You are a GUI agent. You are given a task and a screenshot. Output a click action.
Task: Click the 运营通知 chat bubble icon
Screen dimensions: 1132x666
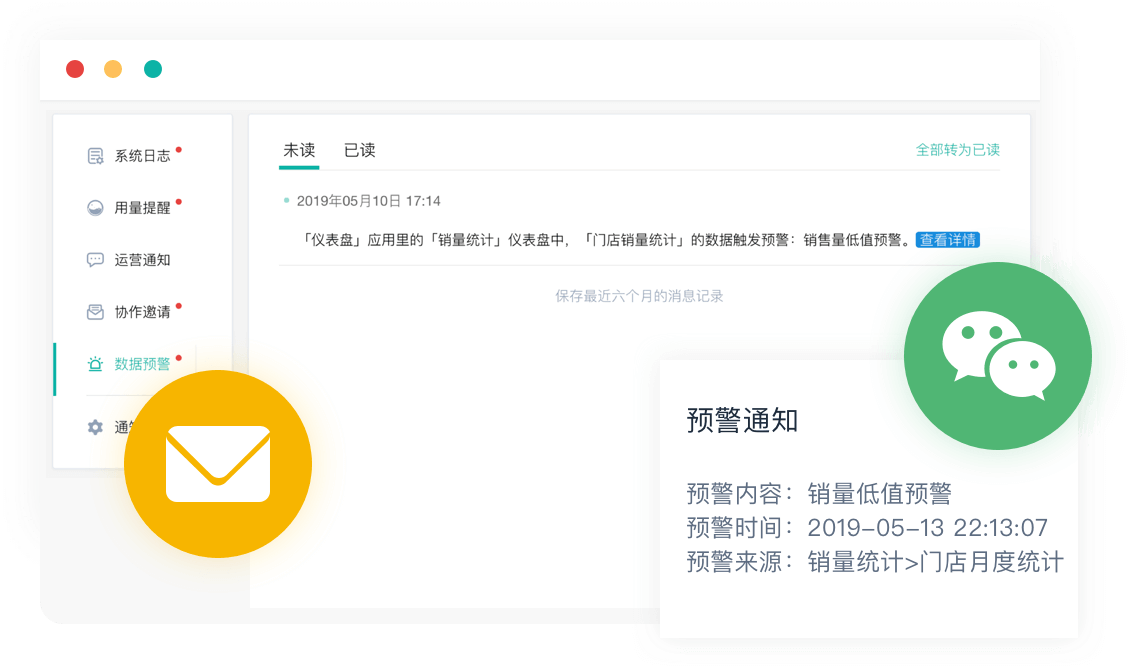(x=96, y=260)
